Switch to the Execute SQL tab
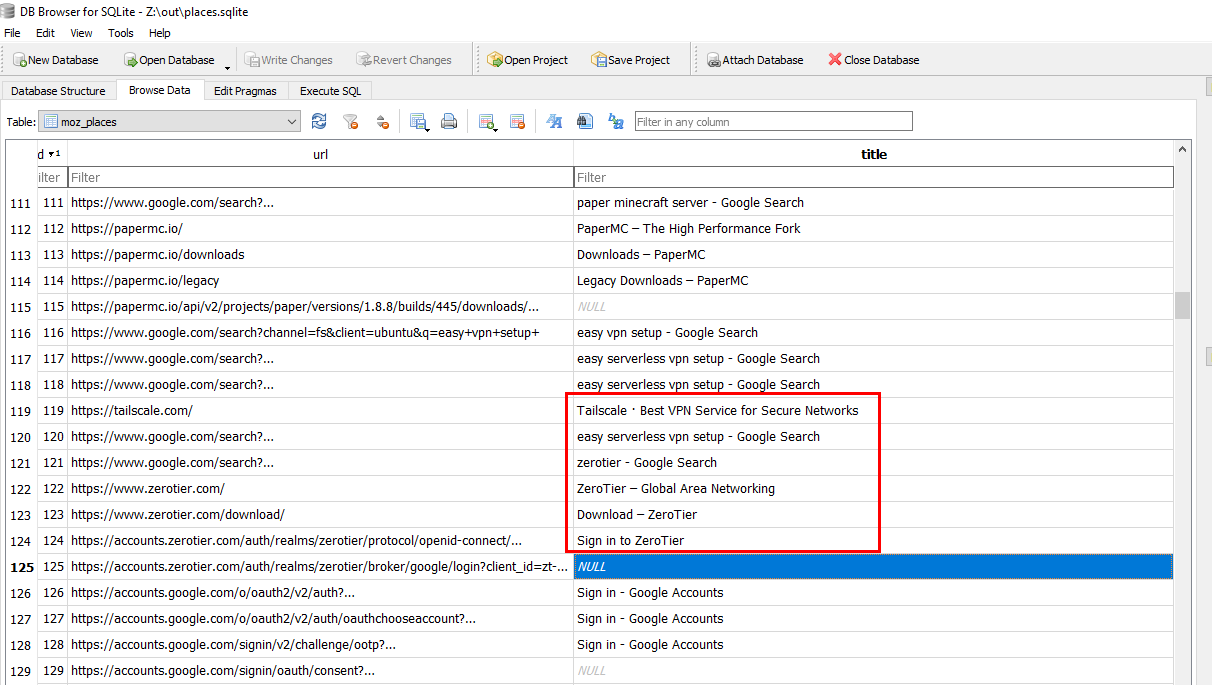Screen dimensions: 1212x685 click(330, 91)
